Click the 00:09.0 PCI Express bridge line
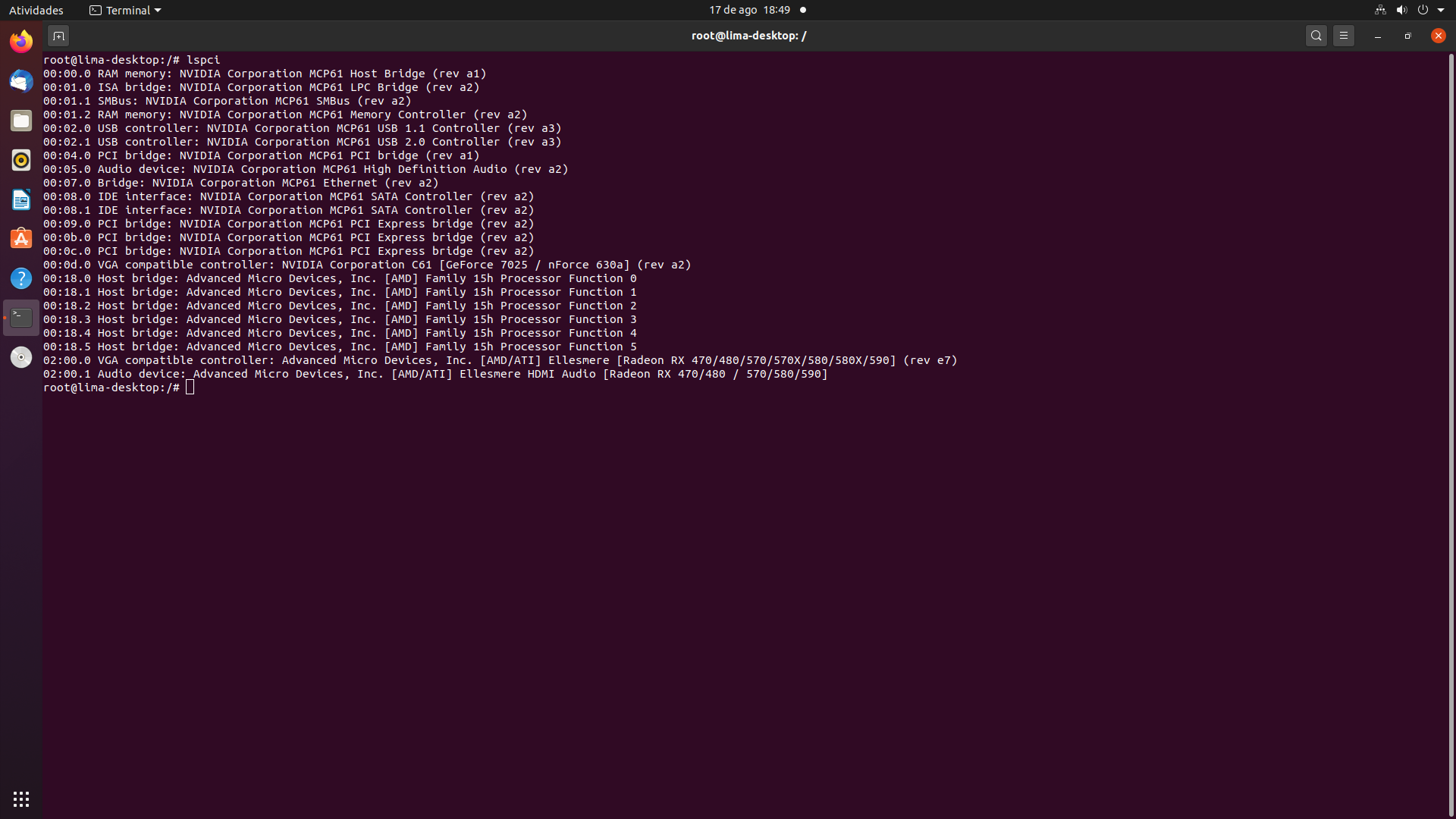This screenshot has height=819, width=1456. tap(289, 224)
